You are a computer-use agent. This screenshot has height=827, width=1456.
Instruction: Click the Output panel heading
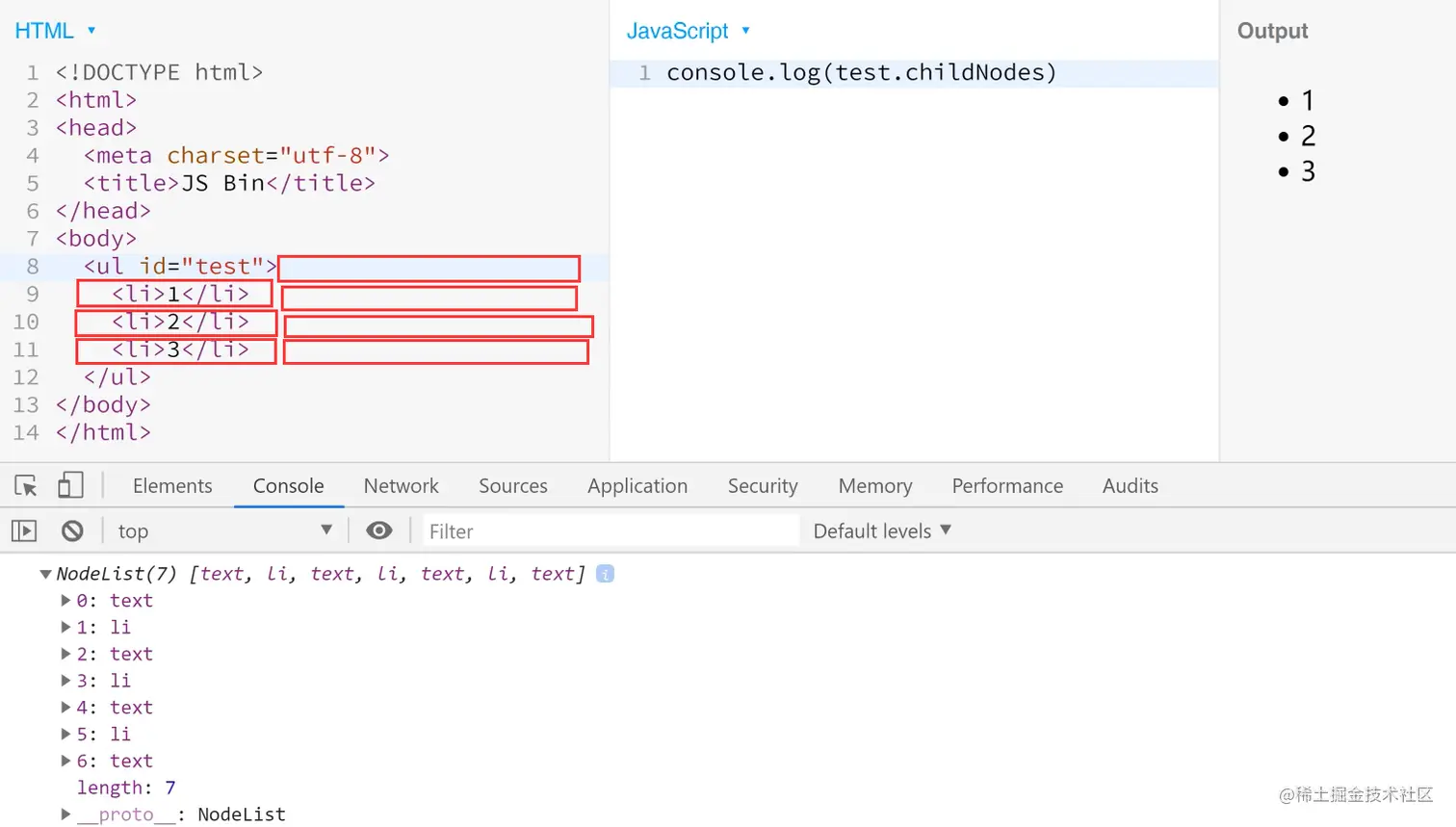tap(1272, 31)
